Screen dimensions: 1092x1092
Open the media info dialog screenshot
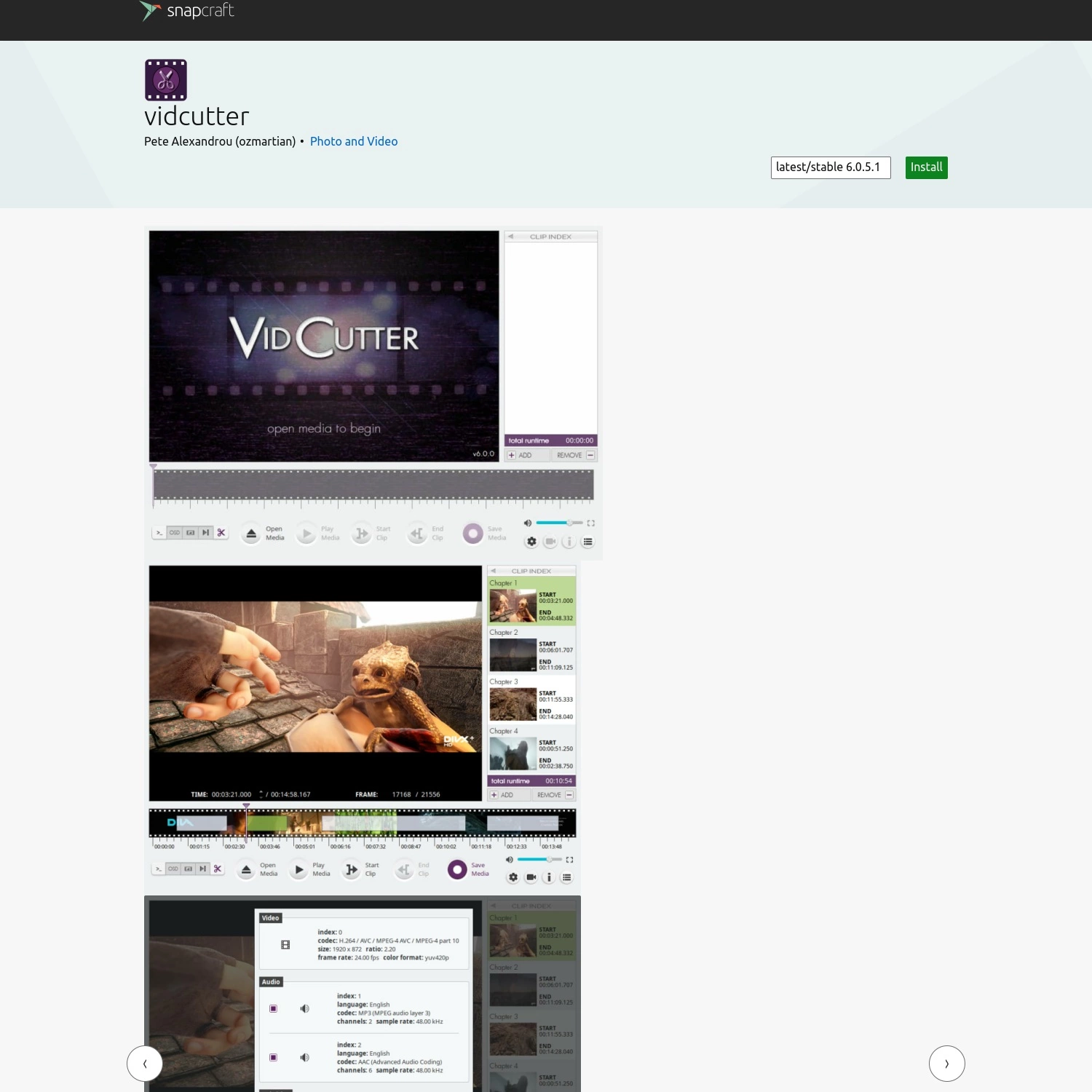point(363,994)
